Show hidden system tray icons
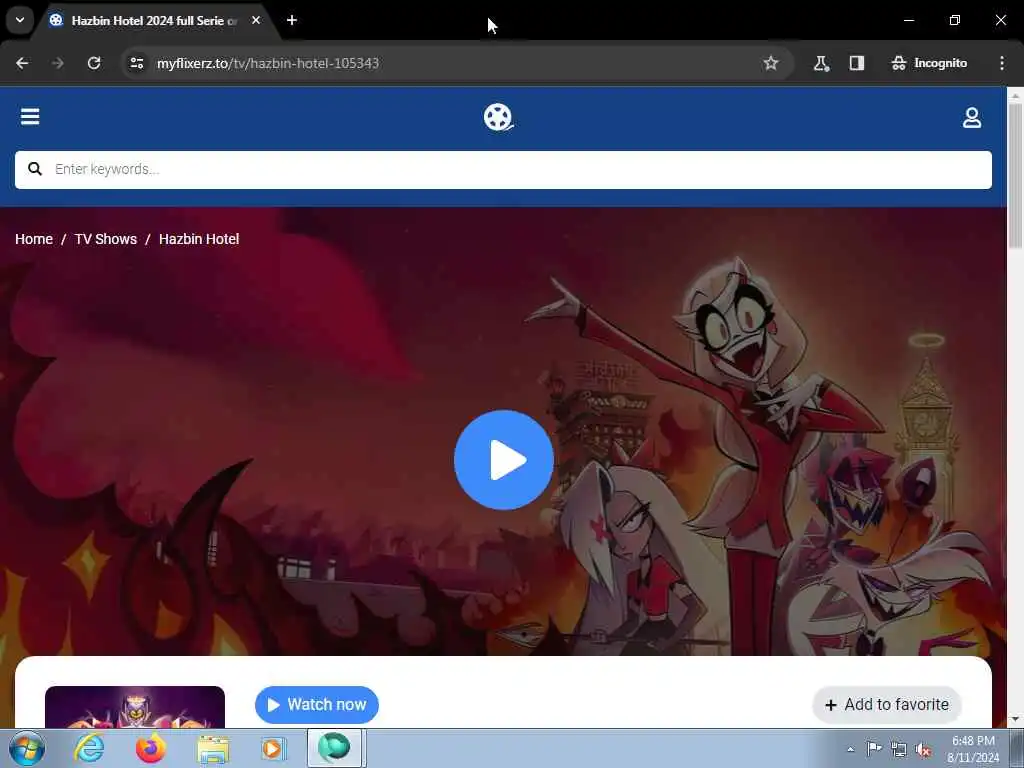 pos(850,750)
